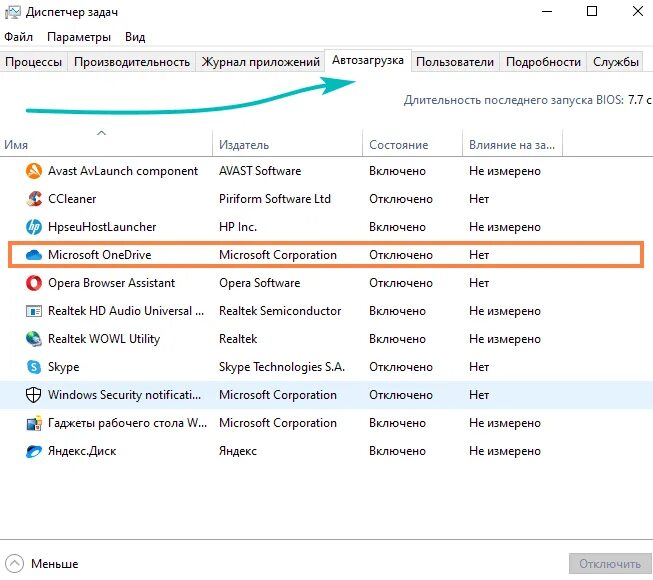The width and height of the screenshot is (653, 580).
Task: Sort by the Издатель column header
Action: tap(287, 144)
